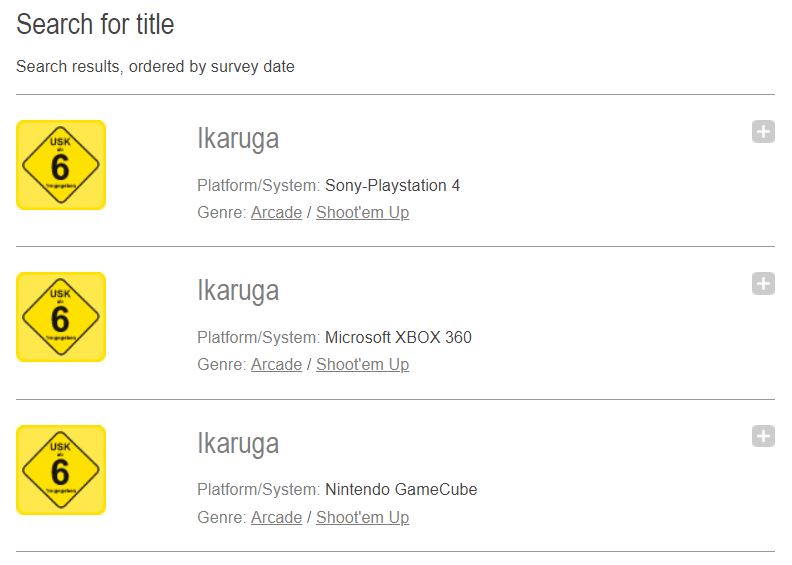792x565 pixels.
Task: Click the Ikaruga title for Playstation 4
Action: [x=238, y=139]
